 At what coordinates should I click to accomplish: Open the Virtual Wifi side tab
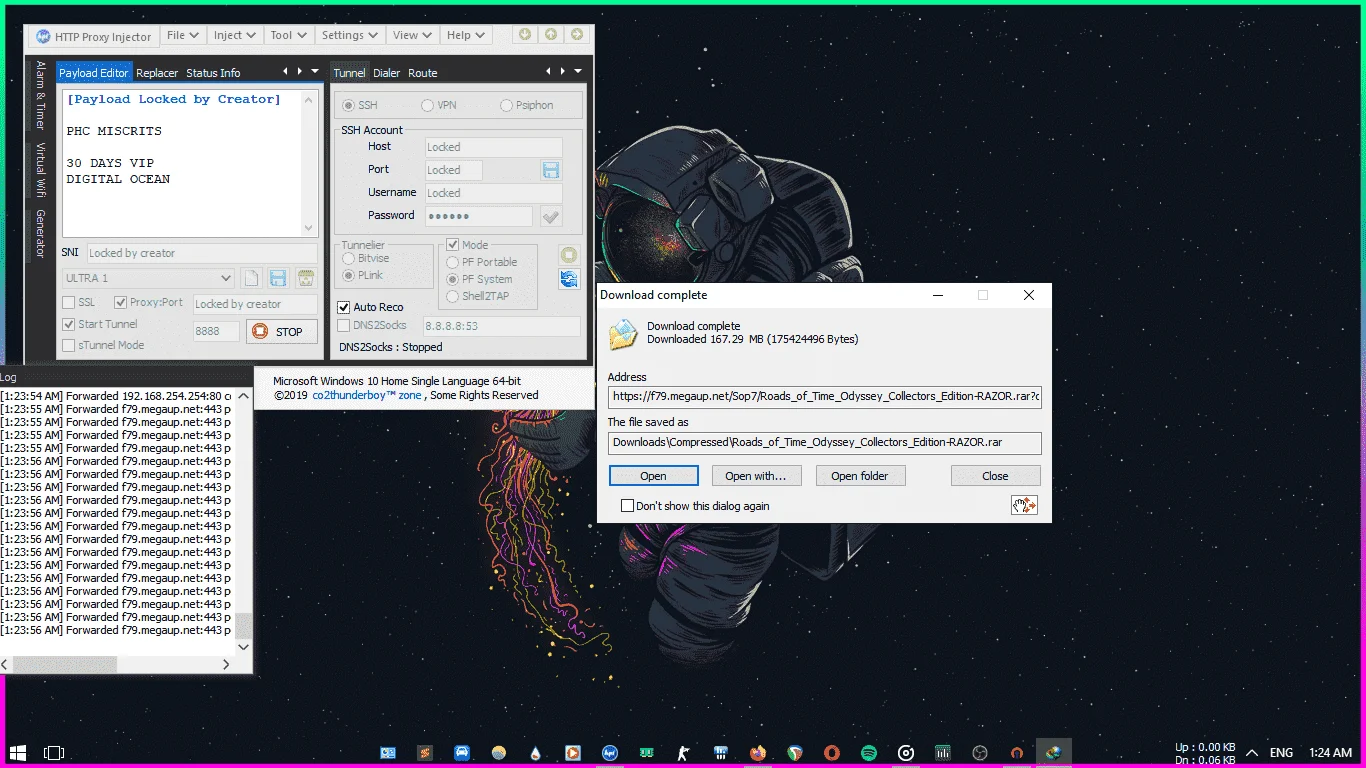point(41,170)
